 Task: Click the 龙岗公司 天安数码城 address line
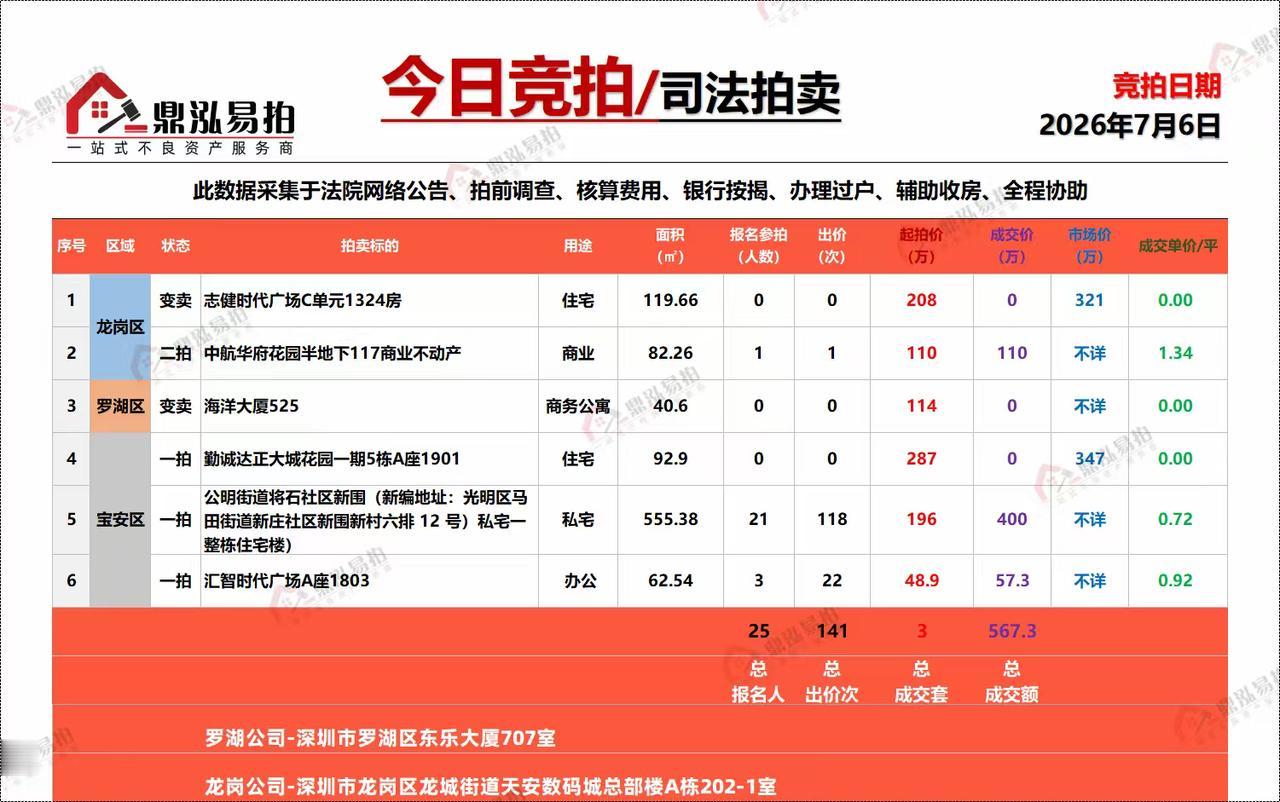click(x=490, y=787)
